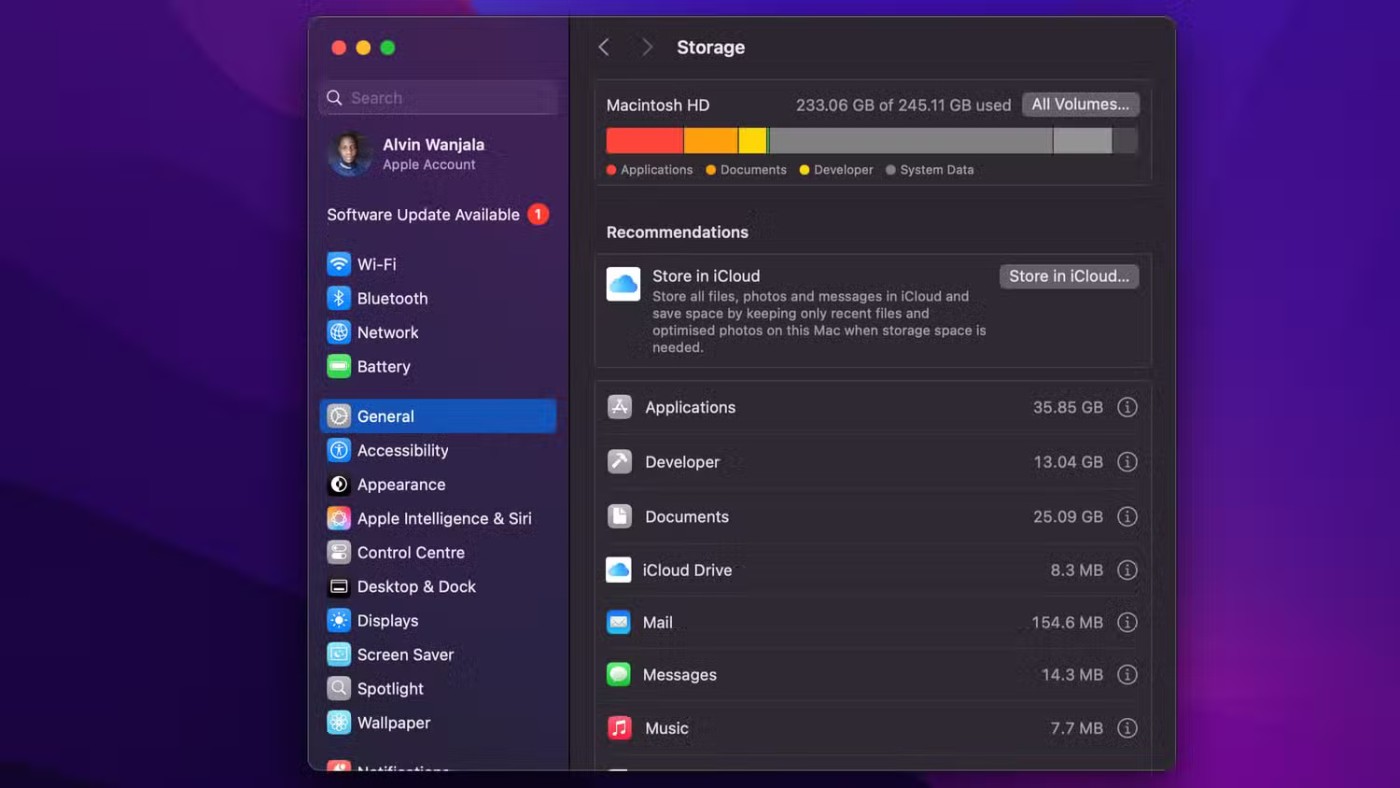Click the Battery icon in sidebar
1400x788 pixels.
pyautogui.click(x=339, y=366)
